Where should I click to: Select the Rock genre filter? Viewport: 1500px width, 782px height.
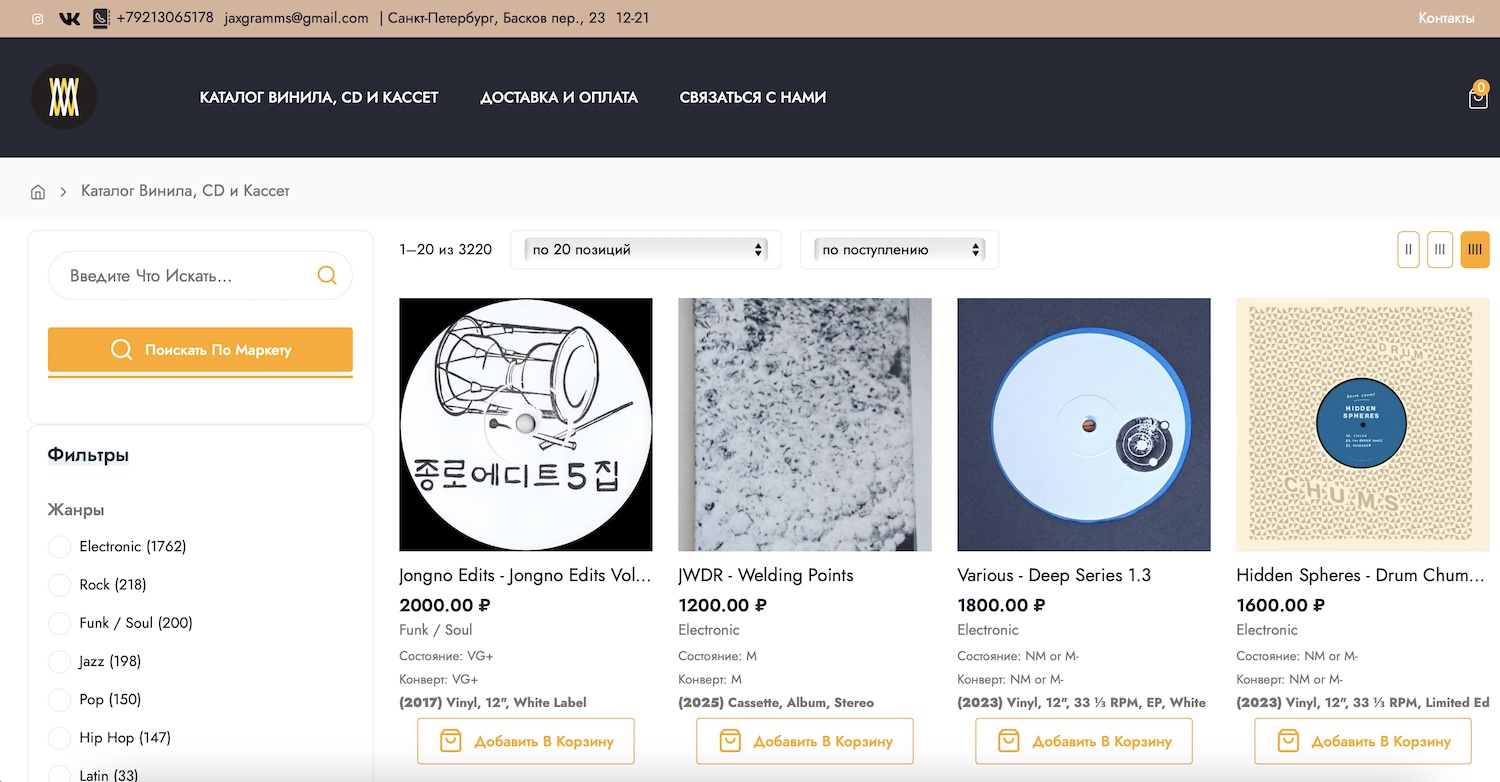(60, 585)
